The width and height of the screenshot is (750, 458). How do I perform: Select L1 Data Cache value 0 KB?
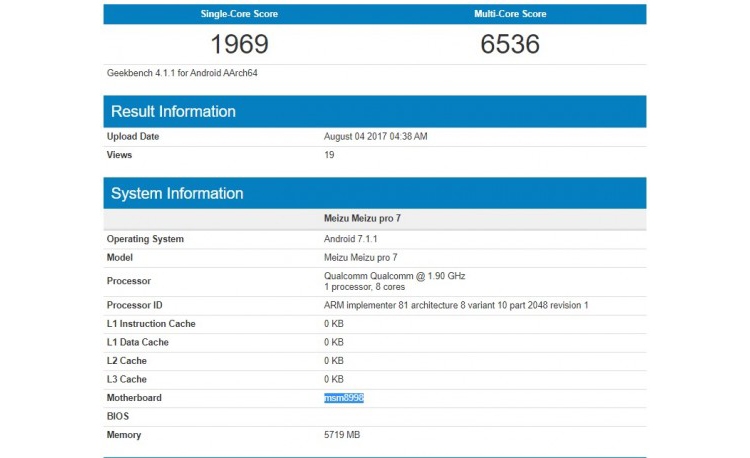point(334,342)
